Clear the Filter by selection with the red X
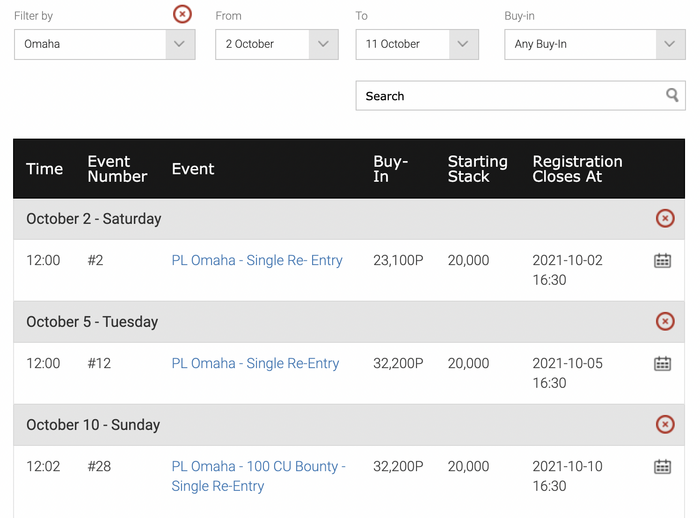The height and width of the screenshot is (518, 700). point(182,14)
